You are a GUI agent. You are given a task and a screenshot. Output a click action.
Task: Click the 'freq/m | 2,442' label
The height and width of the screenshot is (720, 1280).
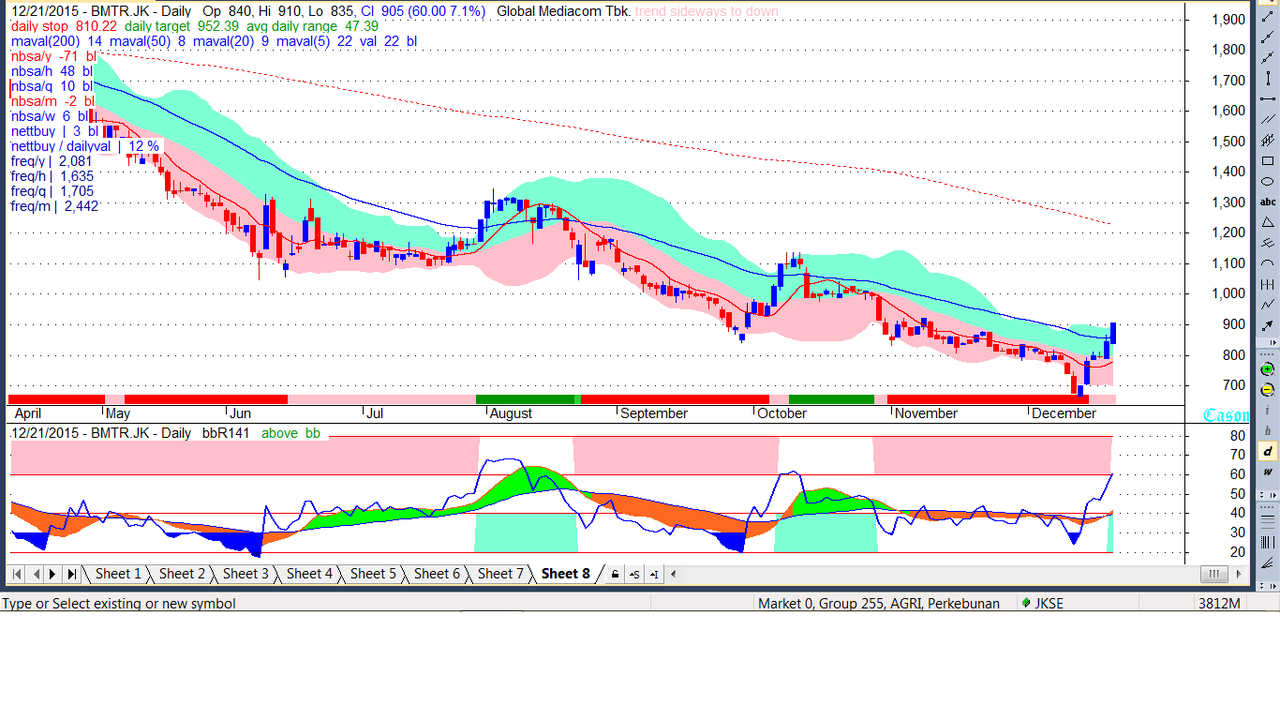[x=55, y=206]
